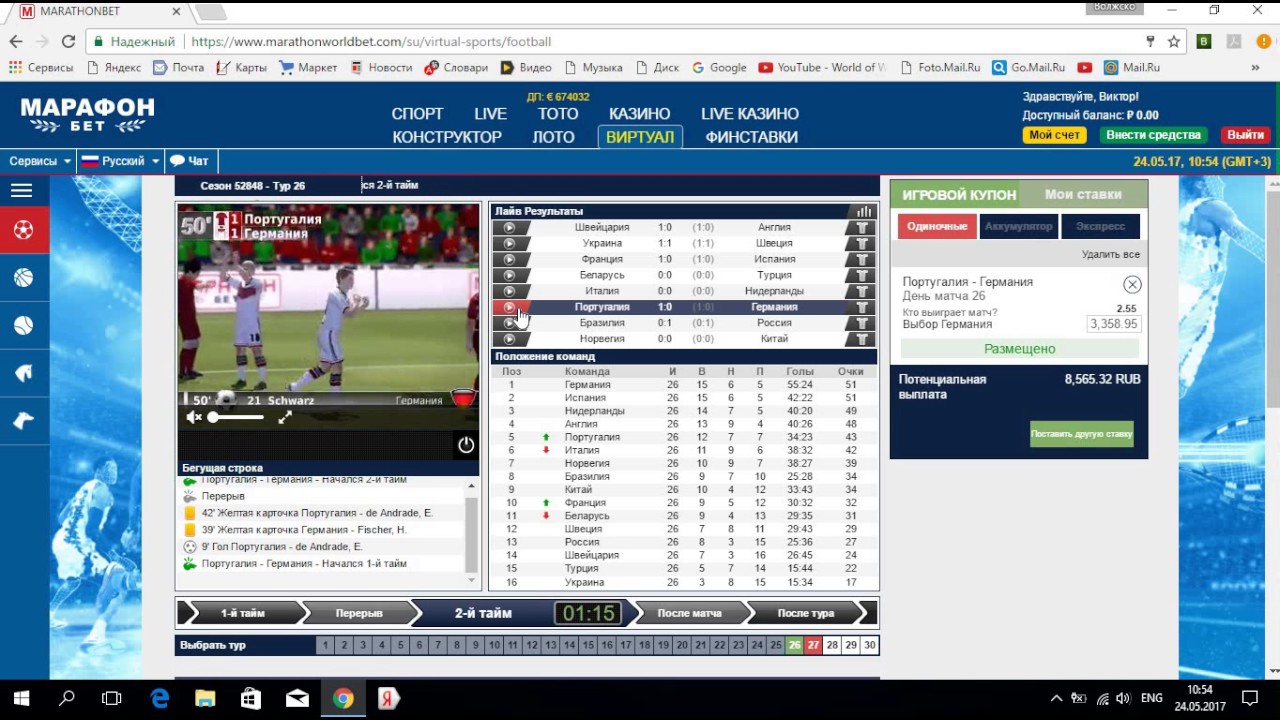Open the Лайв Результаты statistics chart icon
The width and height of the screenshot is (1280, 720).
[864, 211]
